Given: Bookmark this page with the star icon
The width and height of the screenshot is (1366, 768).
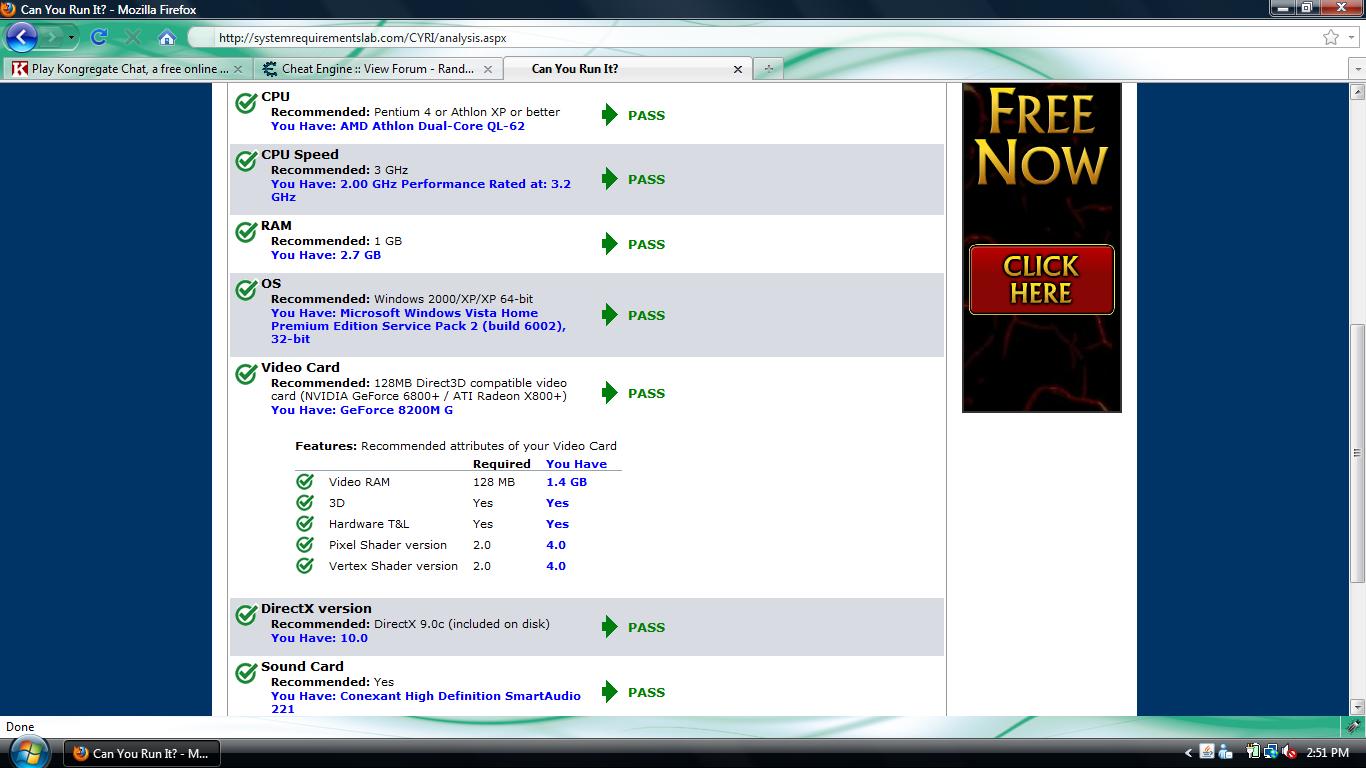Looking at the screenshot, I should coord(1330,38).
